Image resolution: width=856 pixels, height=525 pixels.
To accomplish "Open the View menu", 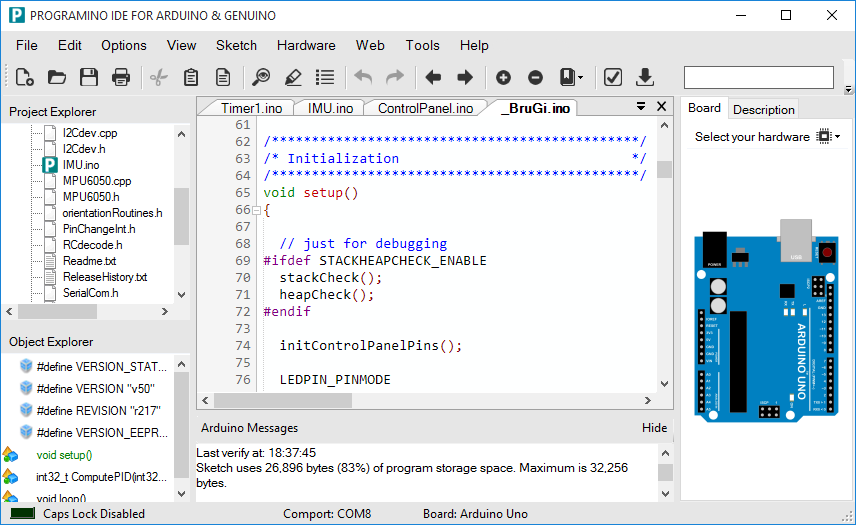I will point(181,45).
